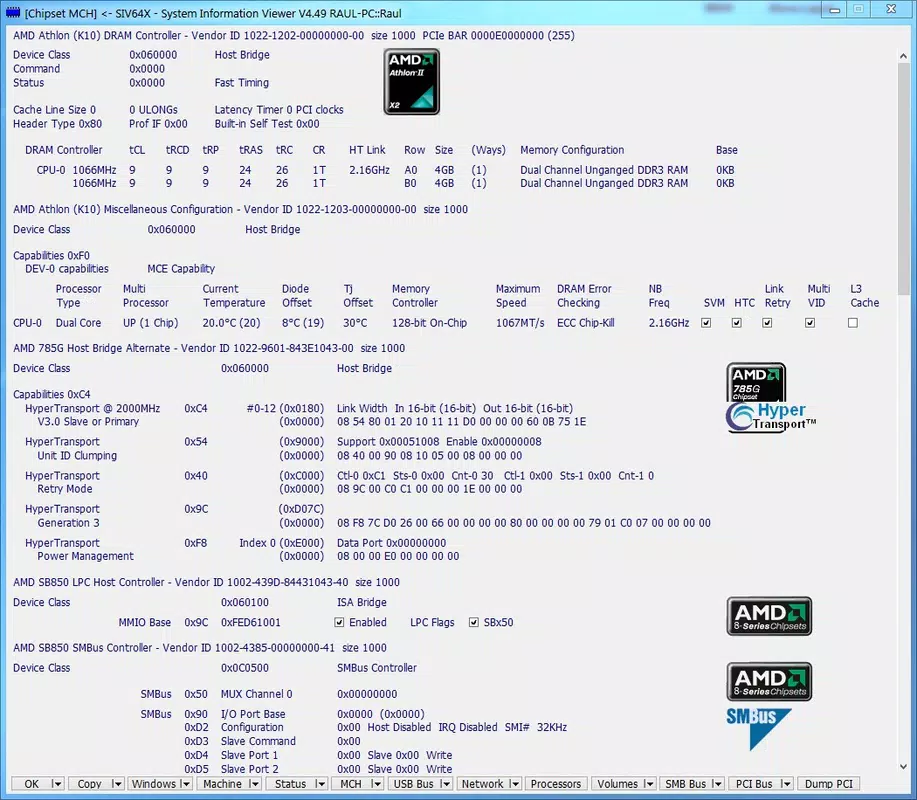Open the Volumes page
The width and height of the screenshot is (917, 800).
(618, 784)
